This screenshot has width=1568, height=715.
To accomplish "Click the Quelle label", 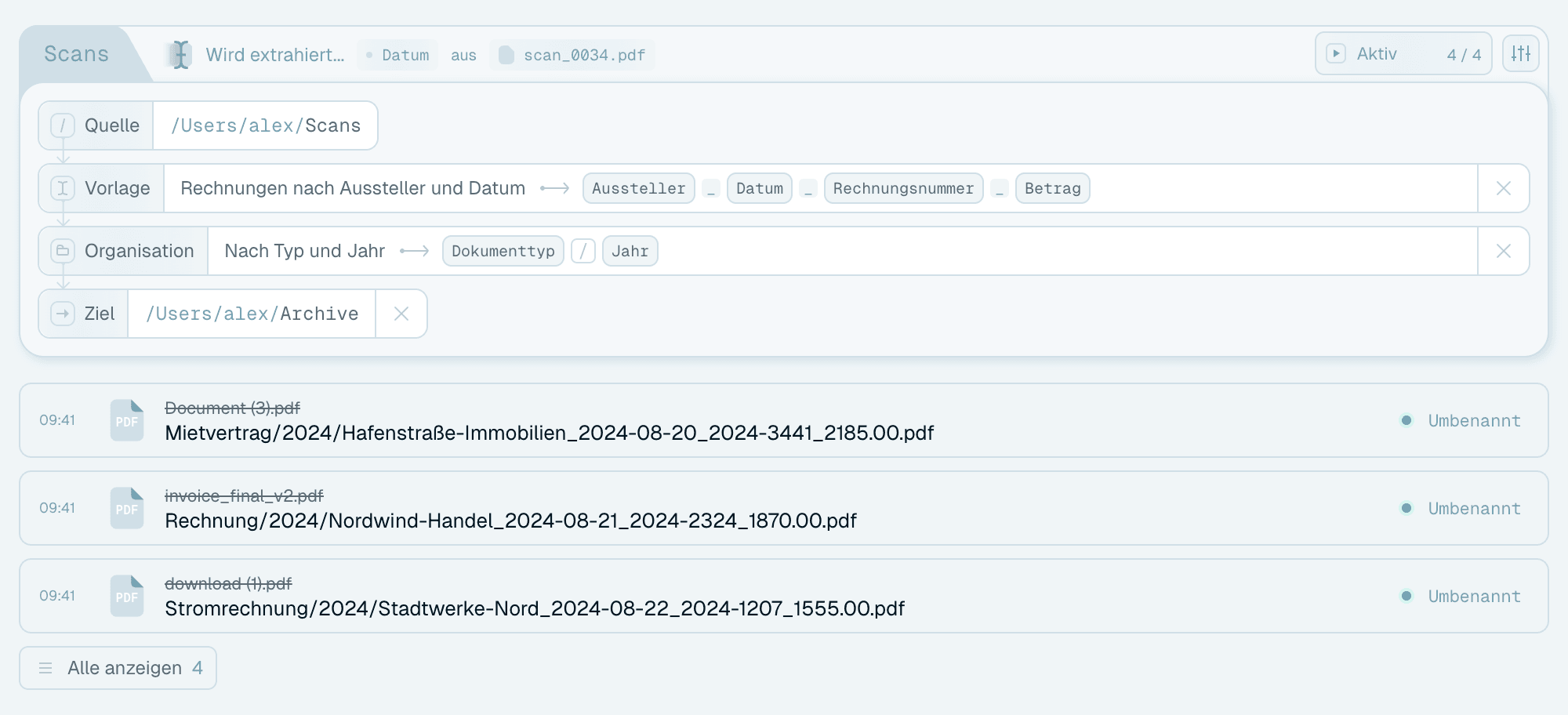I will tap(112, 125).
